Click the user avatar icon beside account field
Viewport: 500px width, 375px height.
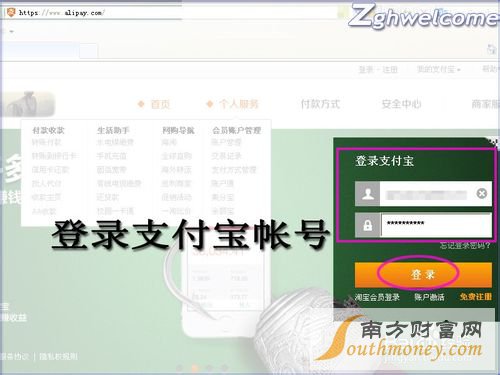pos(368,194)
